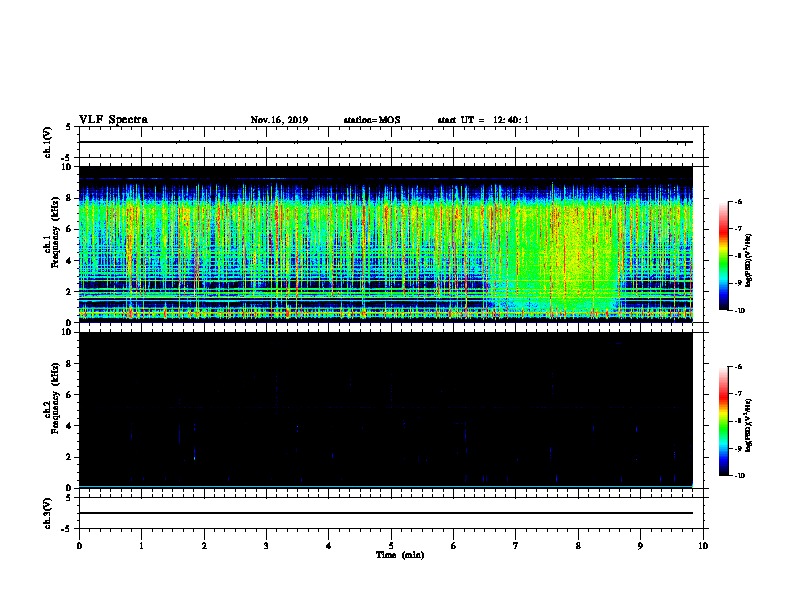Viewport: 792px width, 612px height.
Task: Click the "-6" label on ch.1 colorbar
Action: [738, 201]
